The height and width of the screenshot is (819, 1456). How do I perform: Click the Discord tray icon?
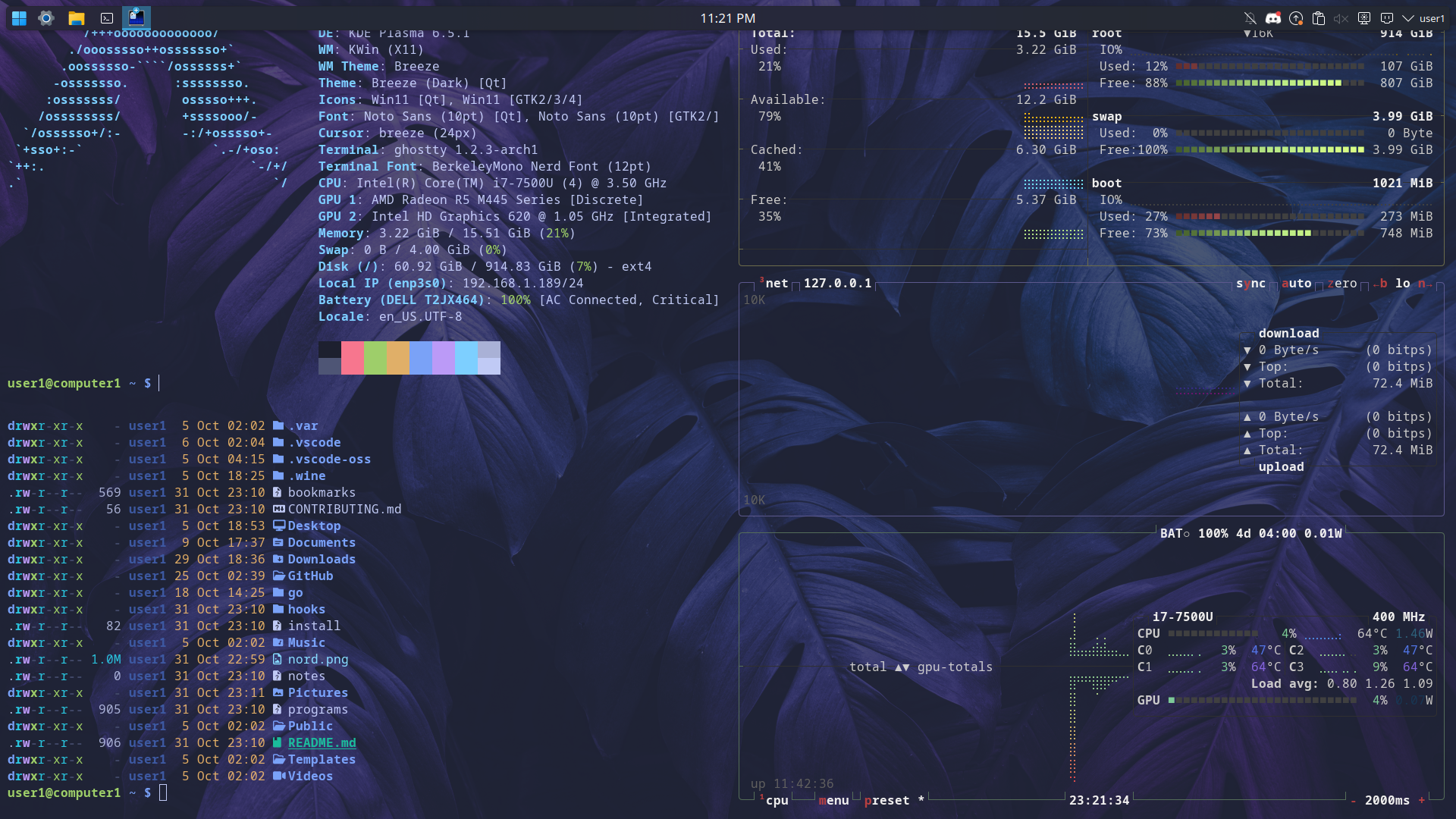pyautogui.click(x=1273, y=18)
